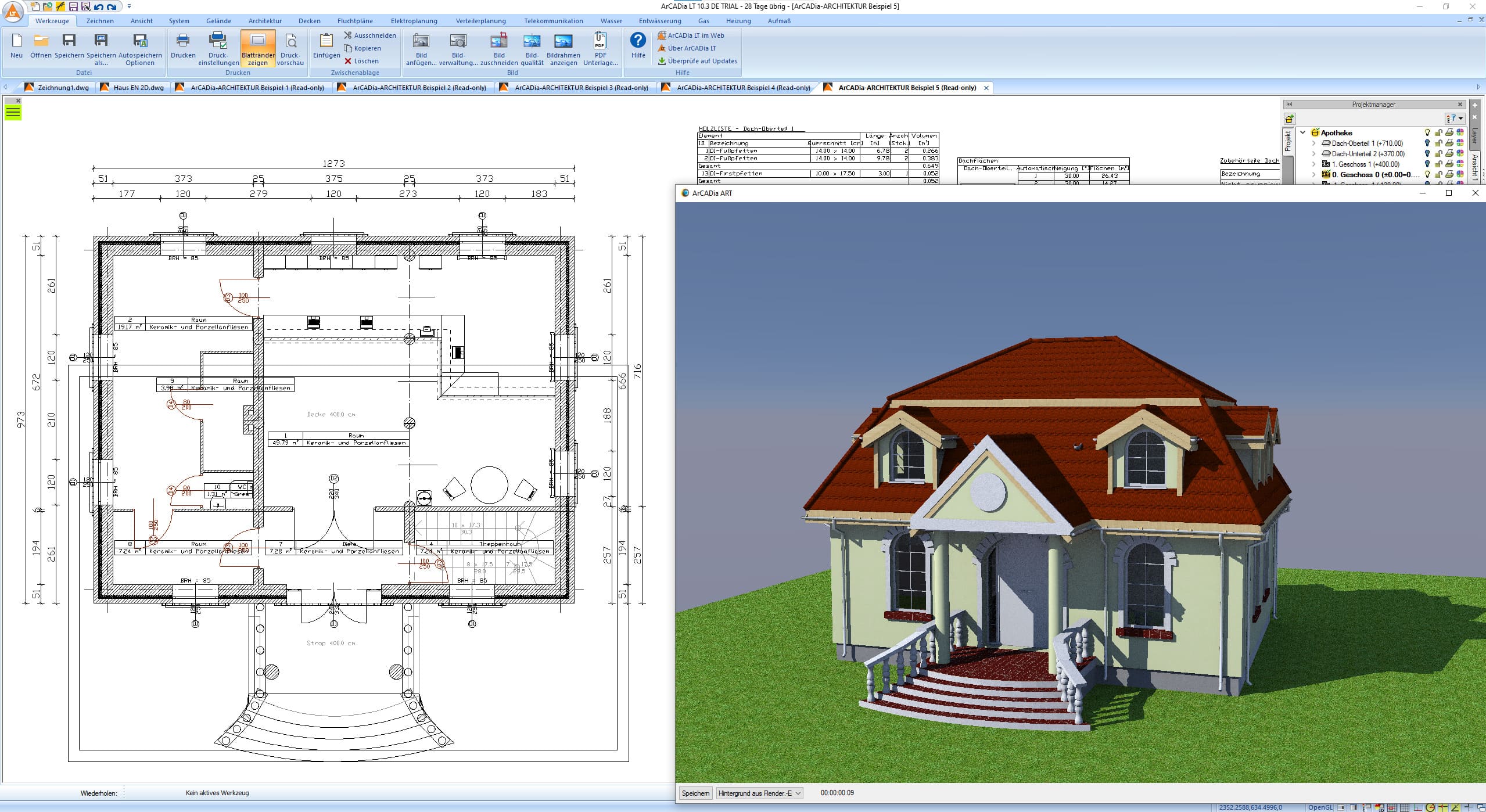
Task: Toggle Bildrahmen anzeigen
Action: tap(563, 49)
